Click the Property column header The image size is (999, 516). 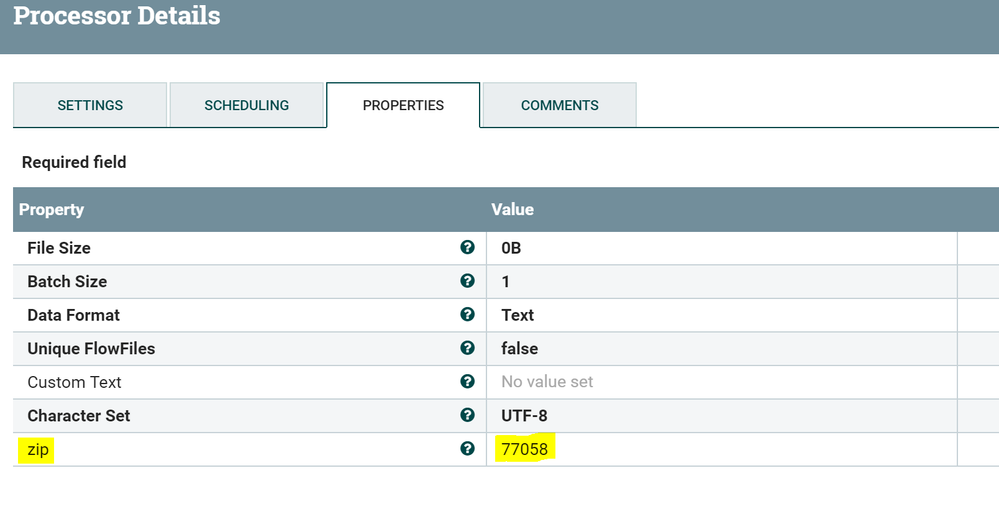coord(51,210)
